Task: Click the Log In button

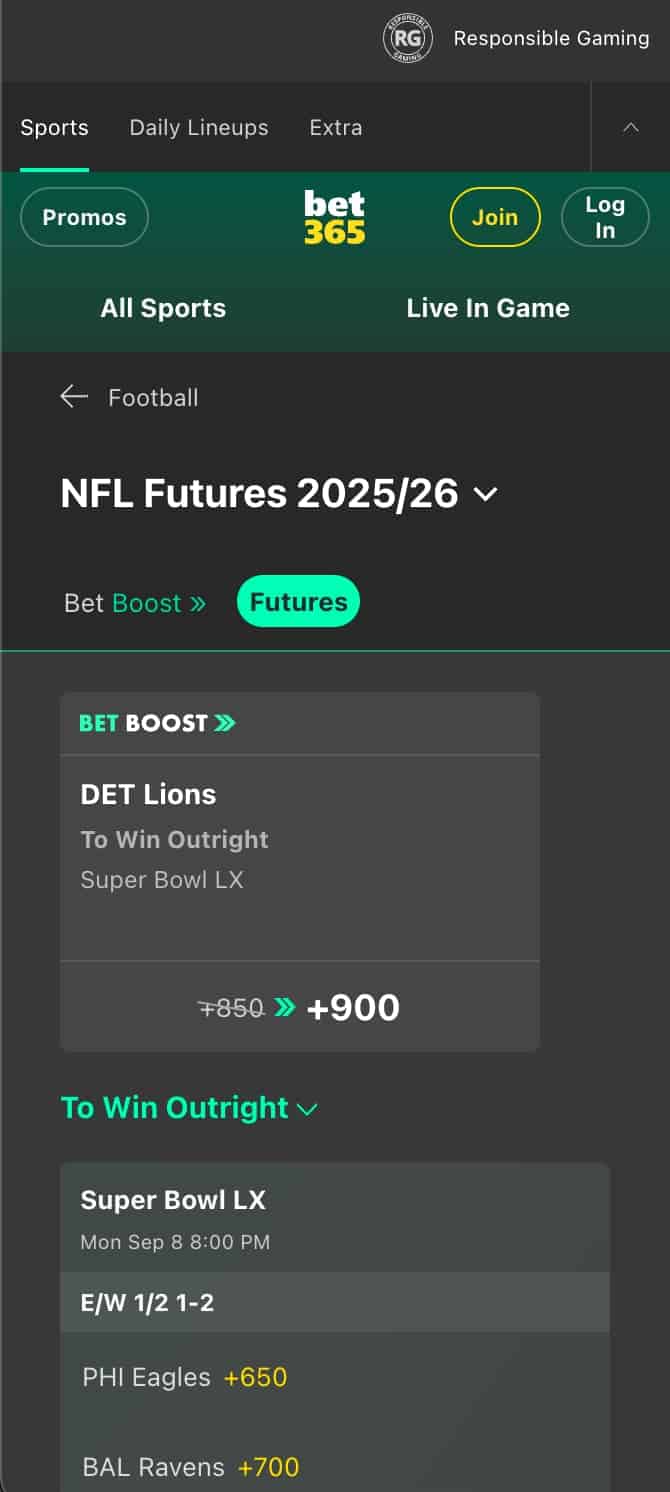Action: point(605,217)
